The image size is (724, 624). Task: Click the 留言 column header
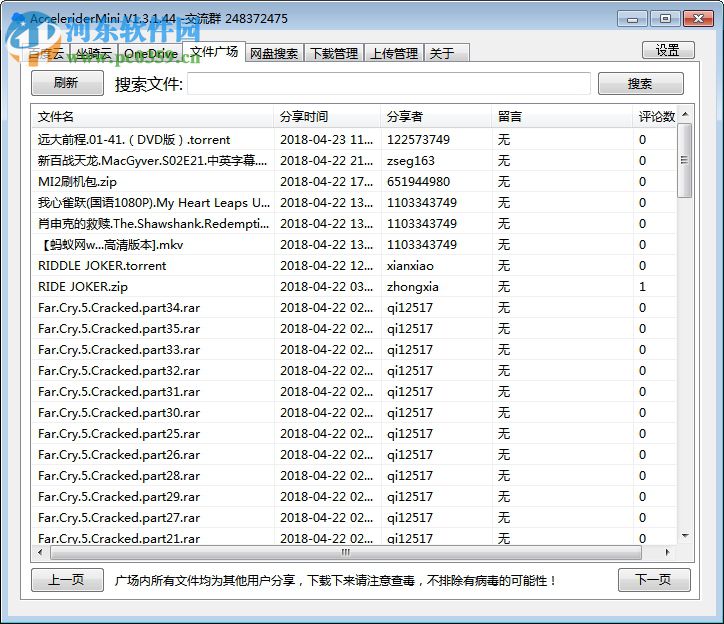(x=562, y=116)
